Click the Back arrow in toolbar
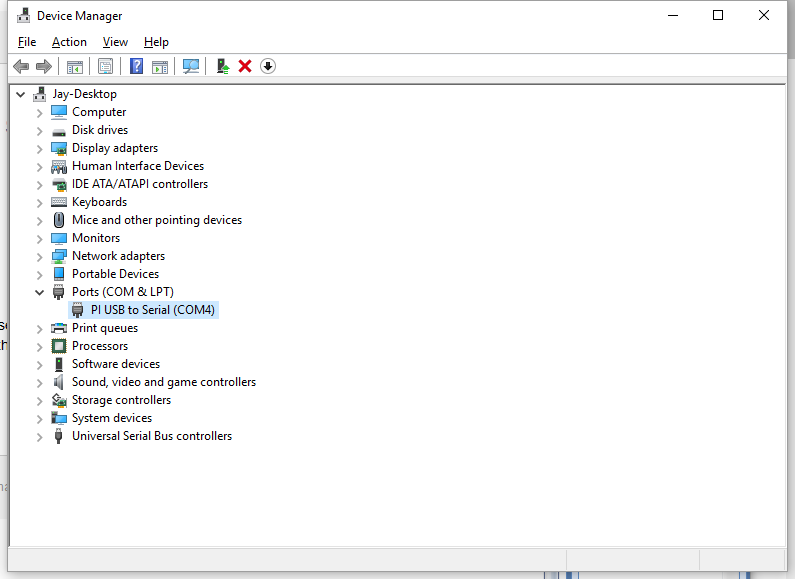 pyautogui.click(x=21, y=66)
